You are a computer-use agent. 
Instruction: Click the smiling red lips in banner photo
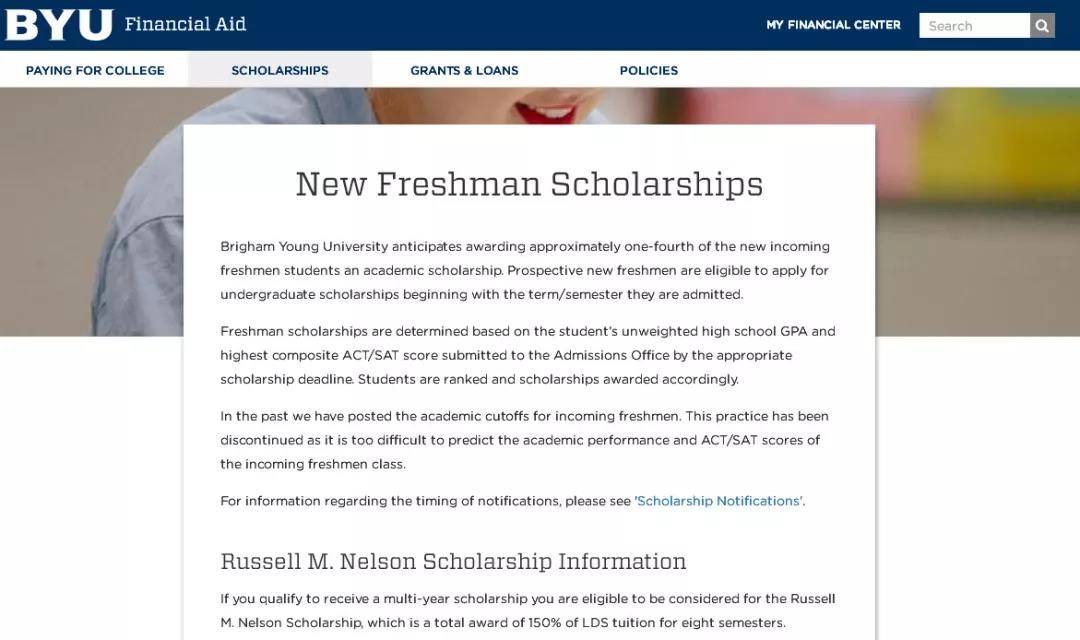(546, 110)
